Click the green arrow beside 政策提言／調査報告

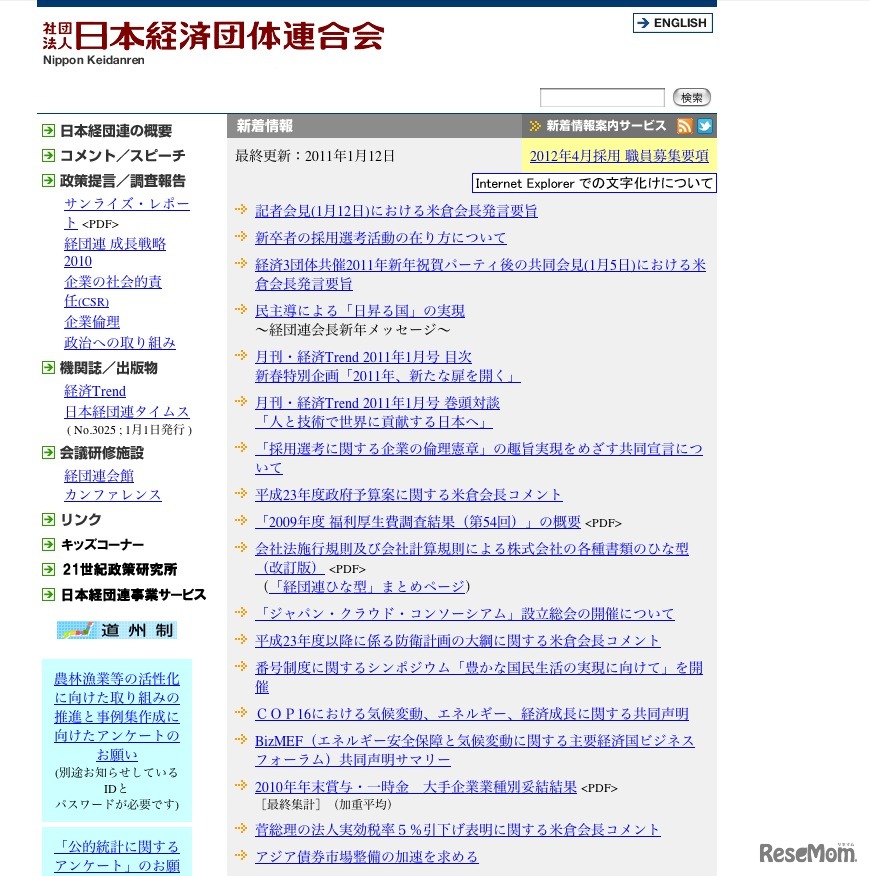point(48,181)
